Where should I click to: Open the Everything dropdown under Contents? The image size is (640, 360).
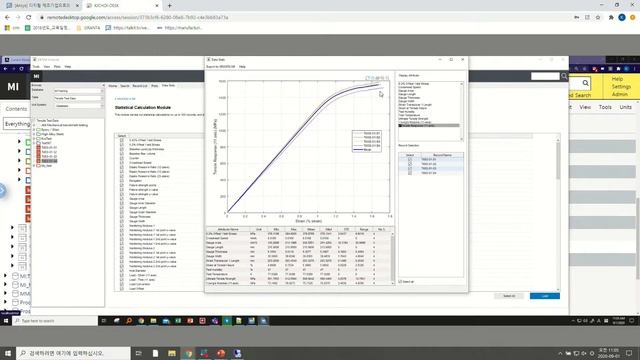click(17, 124)
